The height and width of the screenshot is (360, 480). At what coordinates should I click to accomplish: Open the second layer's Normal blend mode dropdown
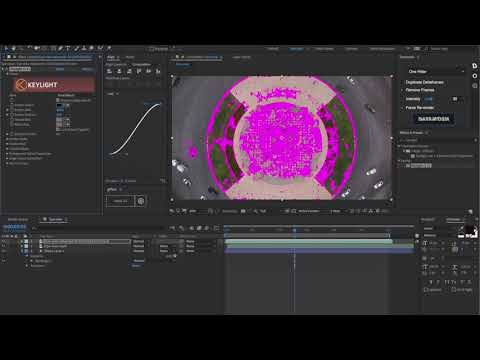click(x=139, y=246)
